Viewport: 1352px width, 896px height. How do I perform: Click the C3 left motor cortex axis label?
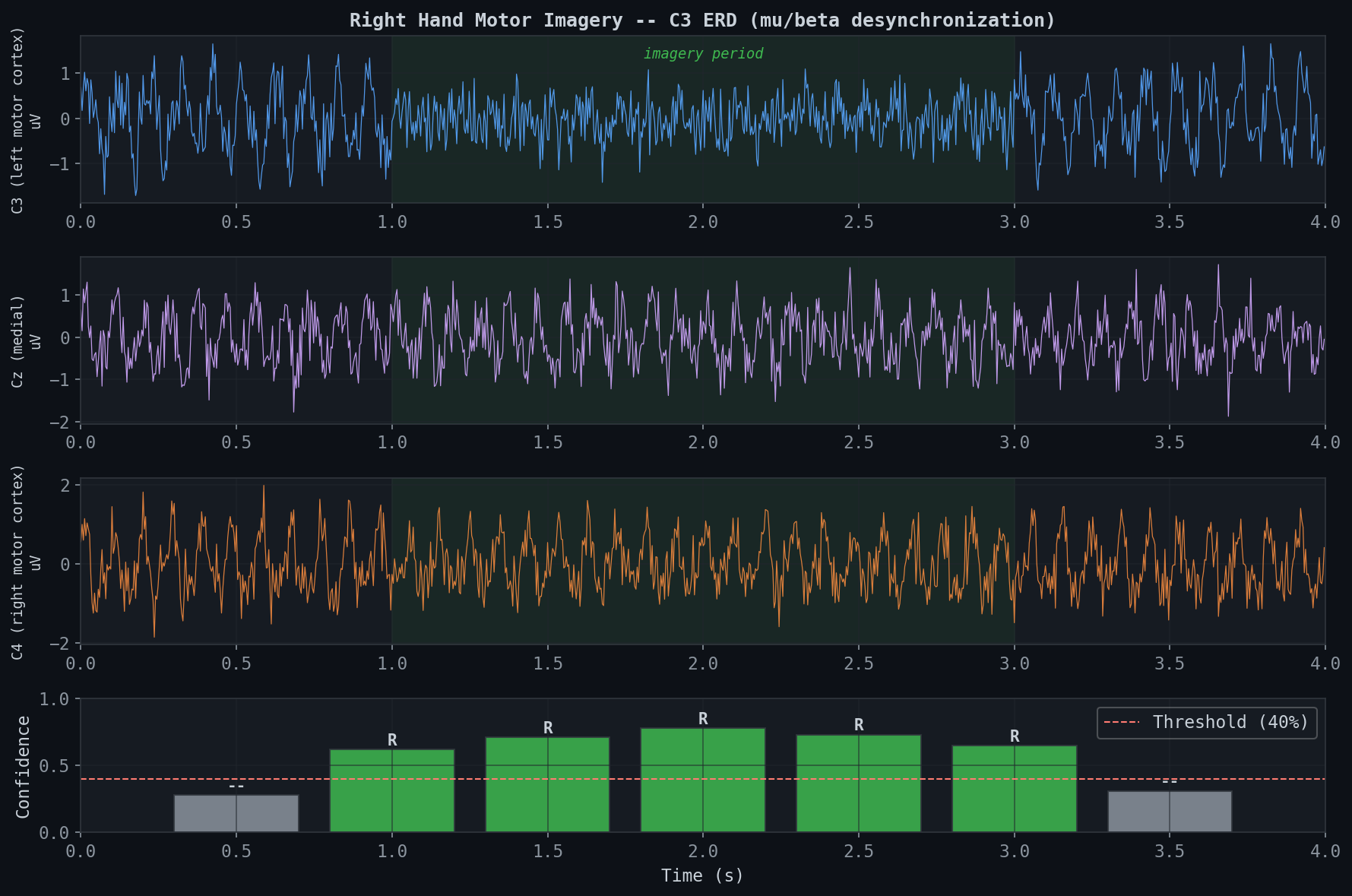coord(17,118)
